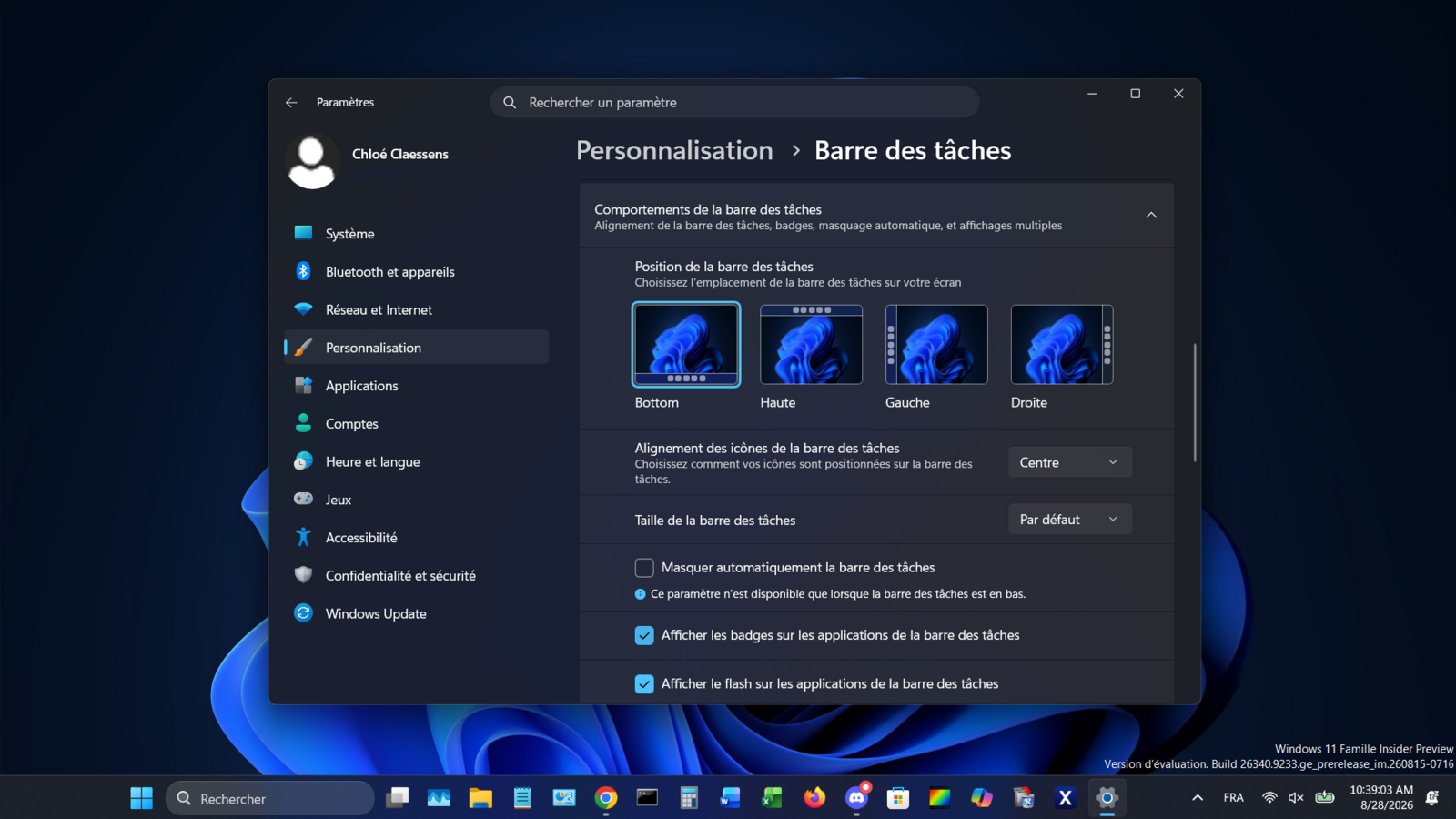This screenshot has height=819, width=1456.
Task: Launch Excel from the taskbar
Action: tap(773, 798)
